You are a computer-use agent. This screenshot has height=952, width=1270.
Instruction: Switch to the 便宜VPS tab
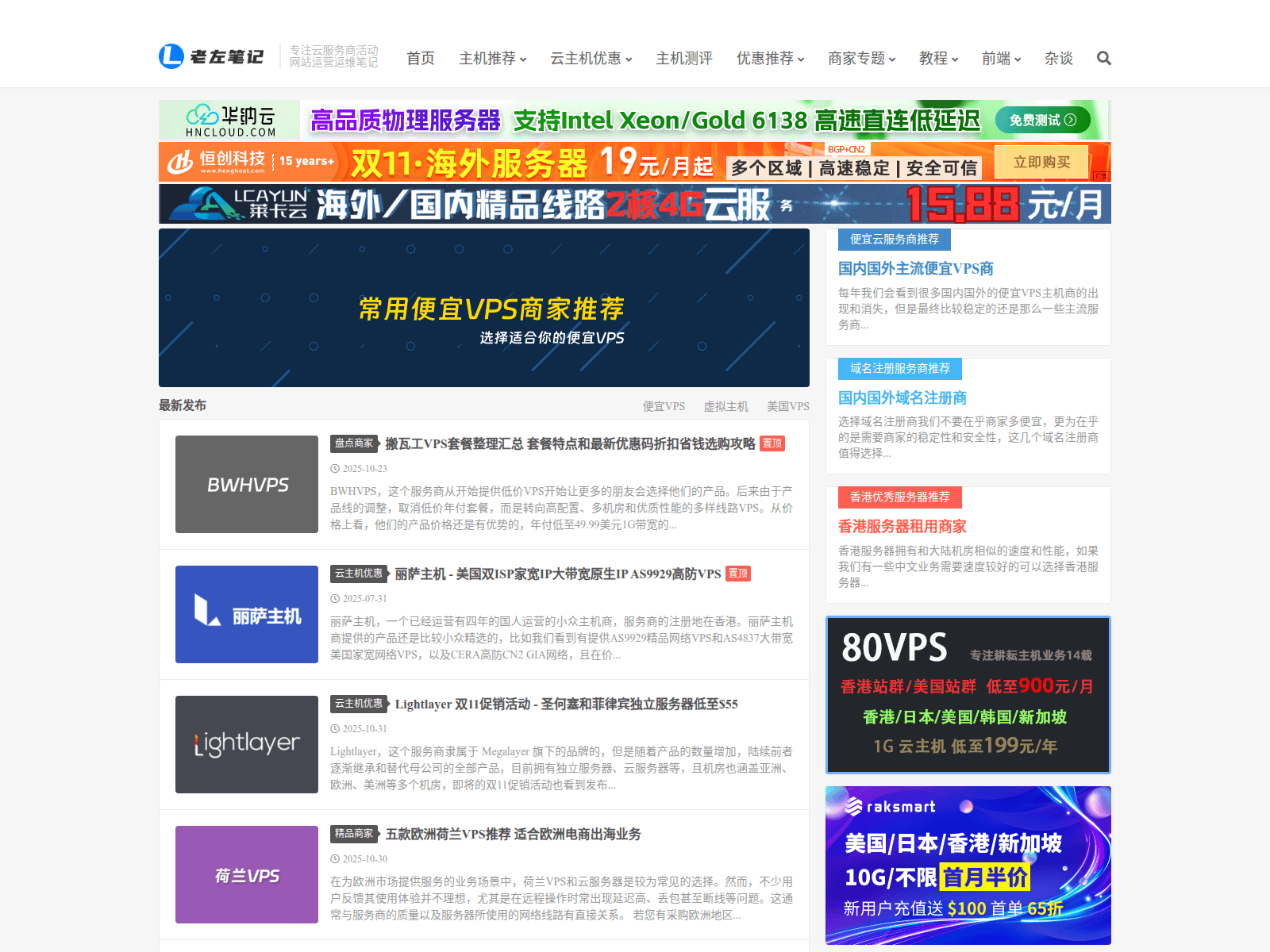[x=664, y=406]
